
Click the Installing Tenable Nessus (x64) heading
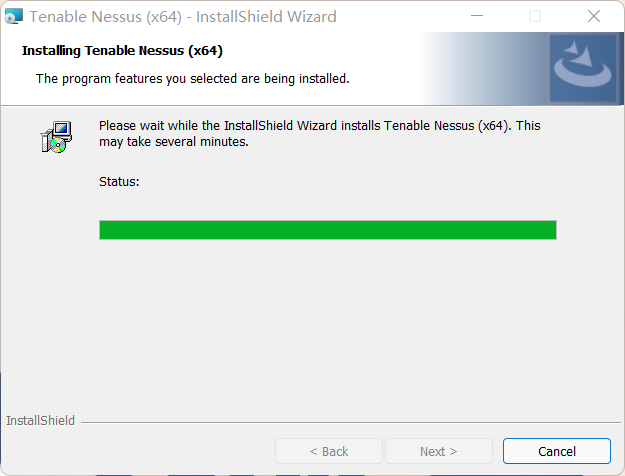(122, 51)
